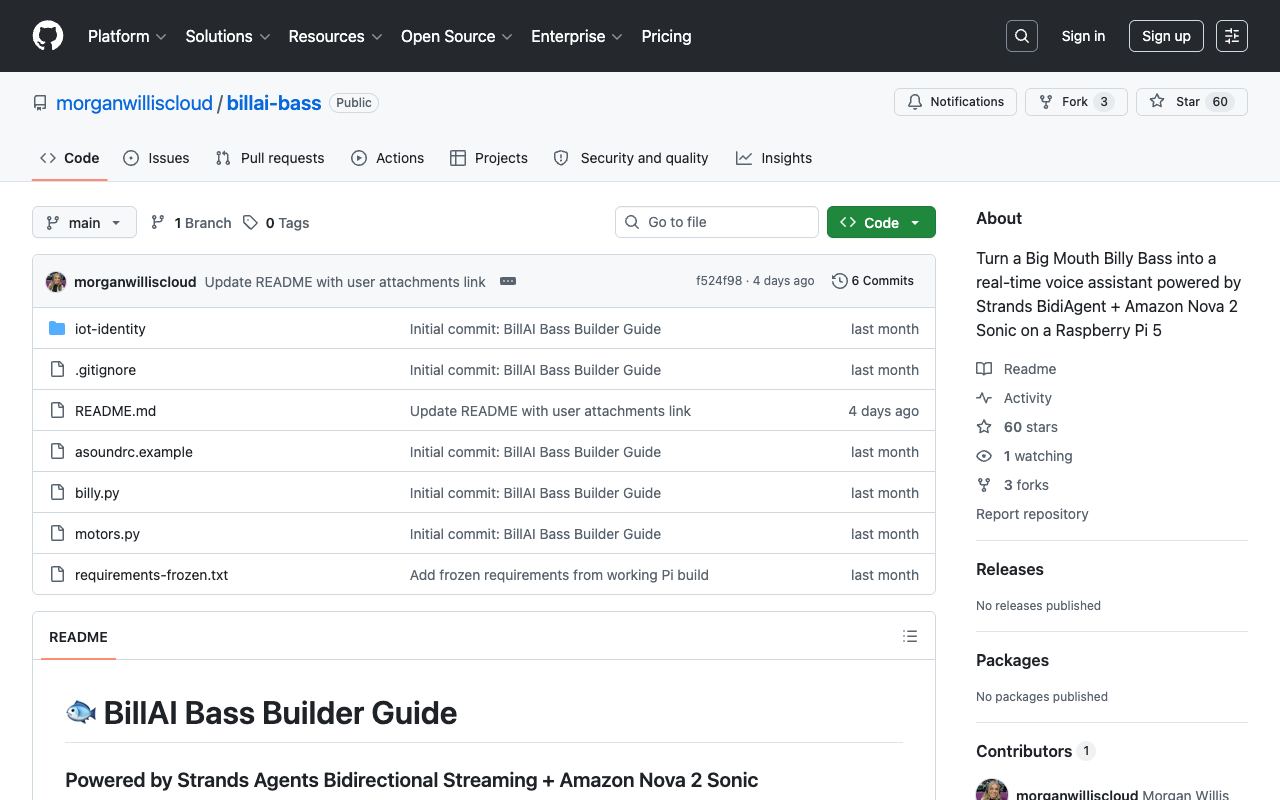Open billai-bass repository name link
1280x800 pixels.
pos(274,103)
